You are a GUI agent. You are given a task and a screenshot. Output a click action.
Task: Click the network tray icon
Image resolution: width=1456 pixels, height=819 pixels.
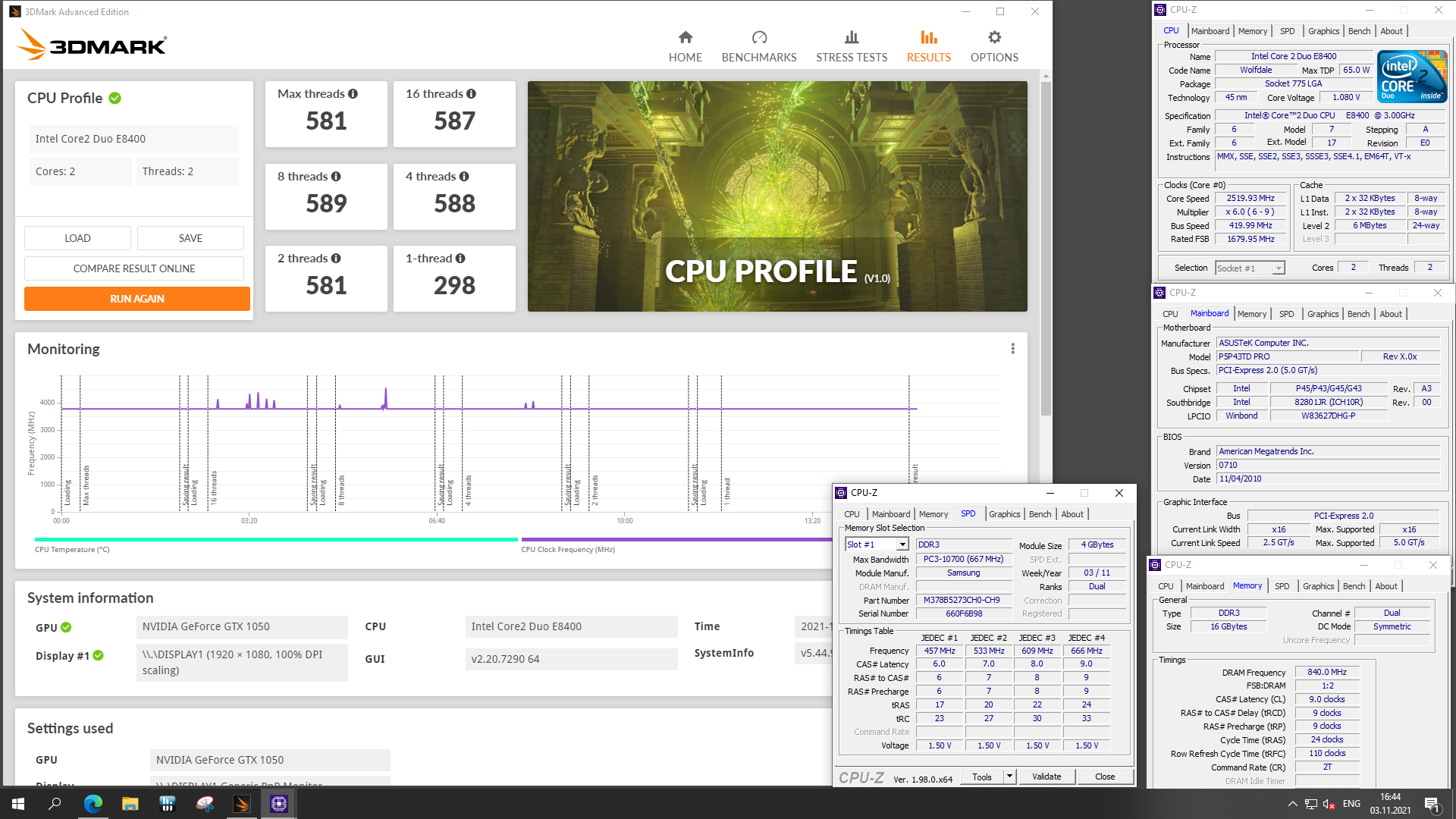coord(1311,804)
